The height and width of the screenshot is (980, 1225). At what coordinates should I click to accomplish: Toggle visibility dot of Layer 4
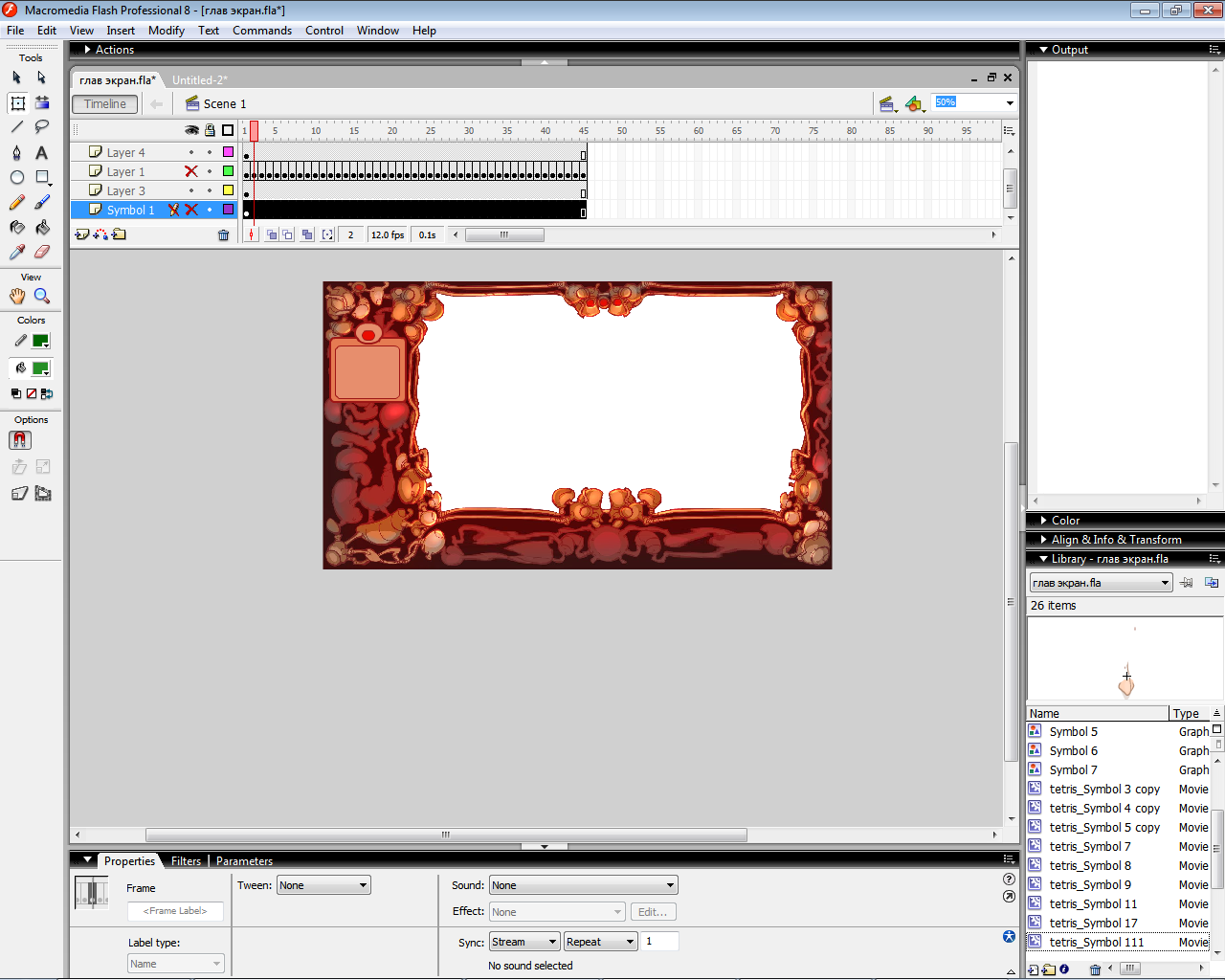tap(191, 152)
